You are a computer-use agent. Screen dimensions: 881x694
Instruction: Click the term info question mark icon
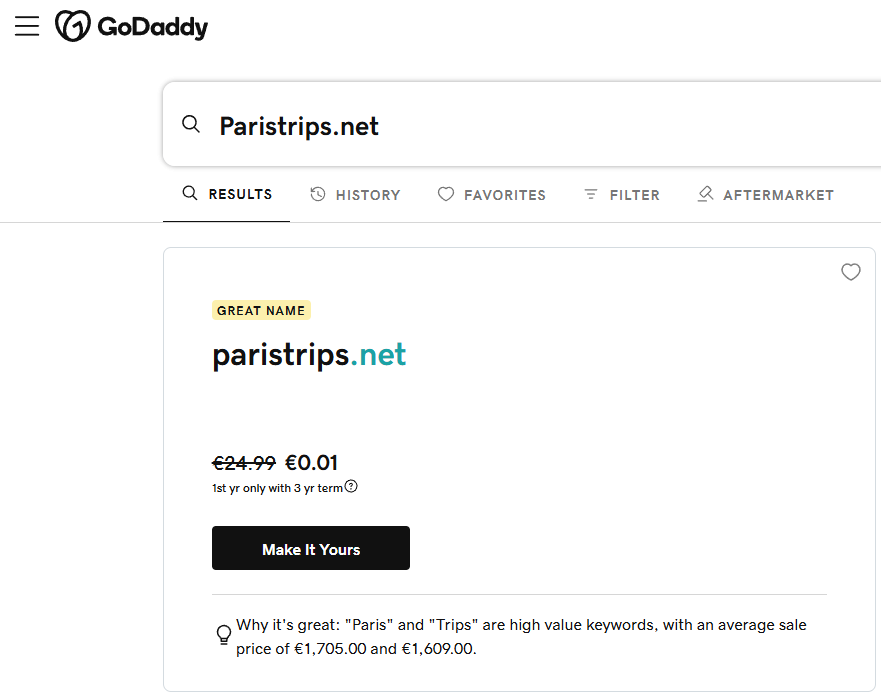pyautogui.click(x=351, y=487)
